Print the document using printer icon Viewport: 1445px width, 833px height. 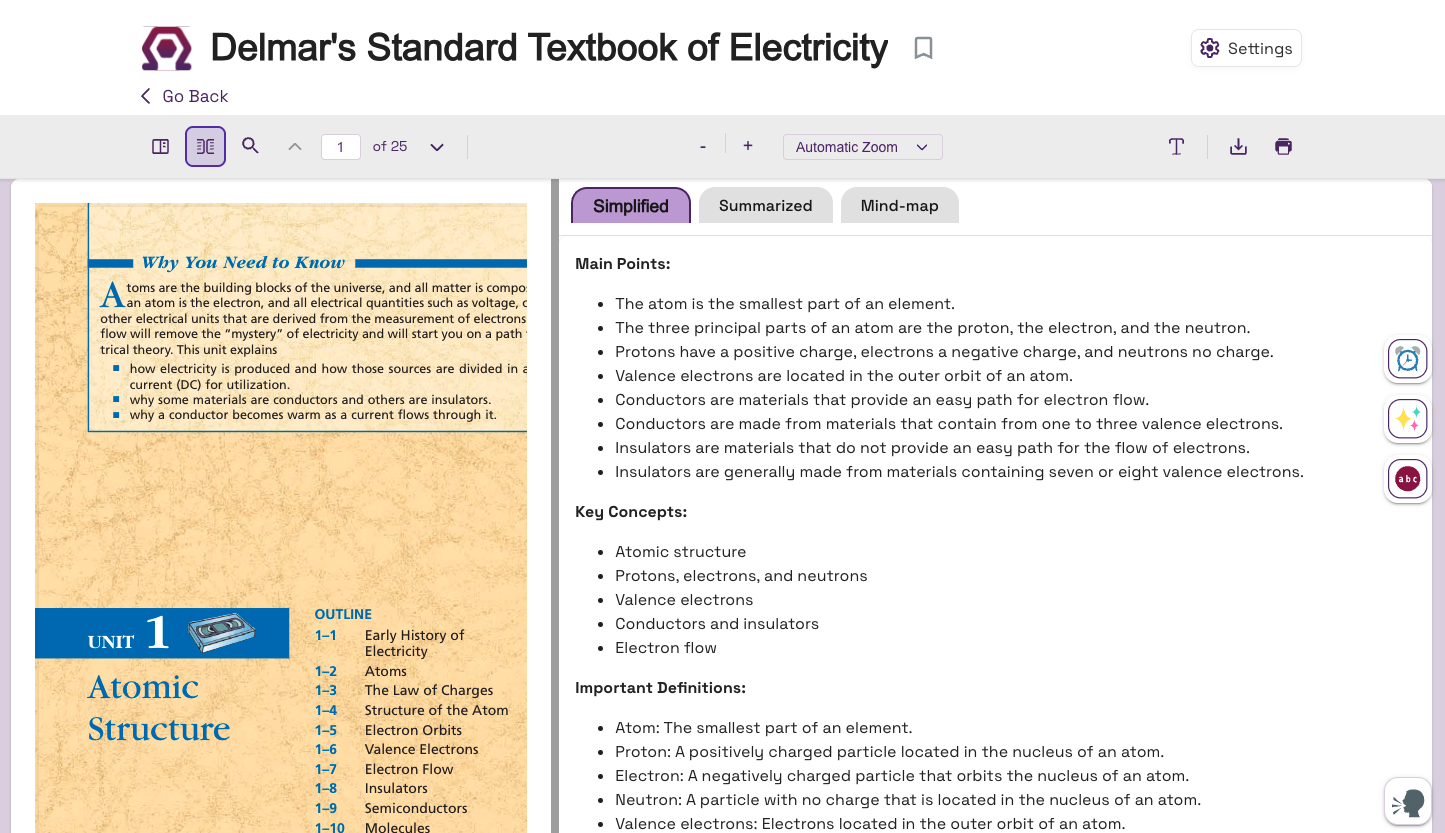tap(1283, 147)
